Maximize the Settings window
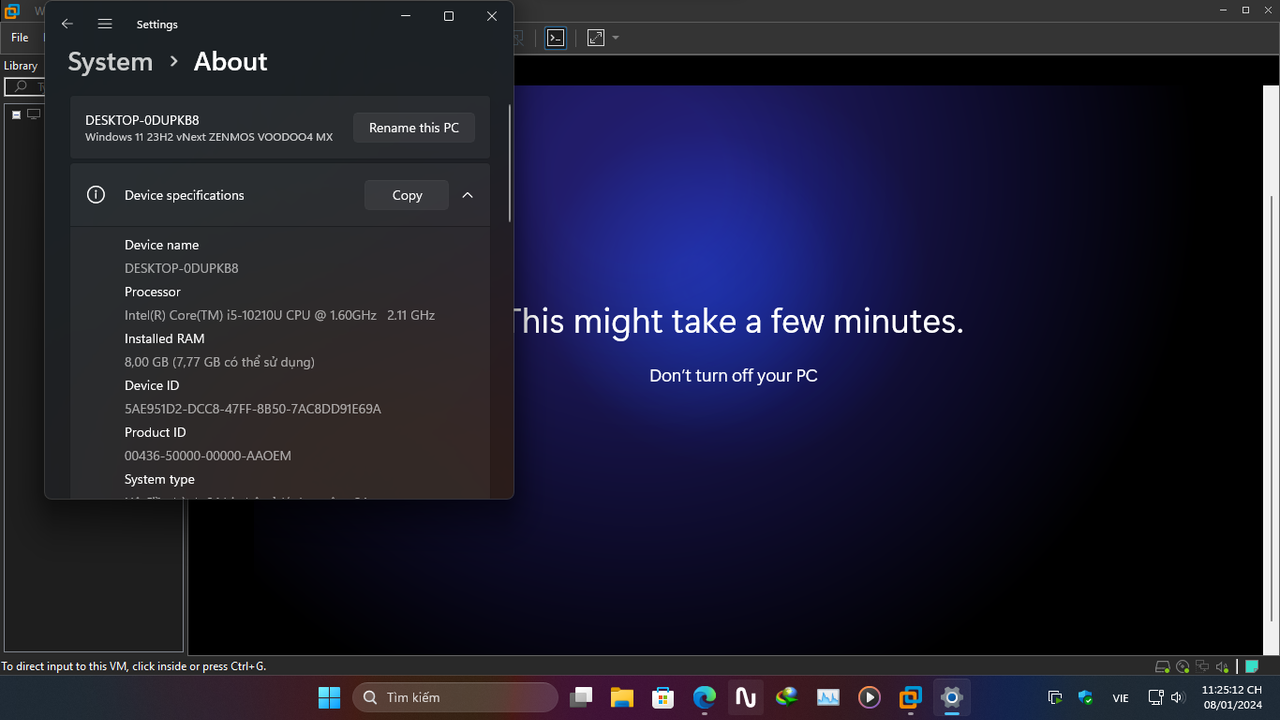1280x720 pixels. [448, 16]
